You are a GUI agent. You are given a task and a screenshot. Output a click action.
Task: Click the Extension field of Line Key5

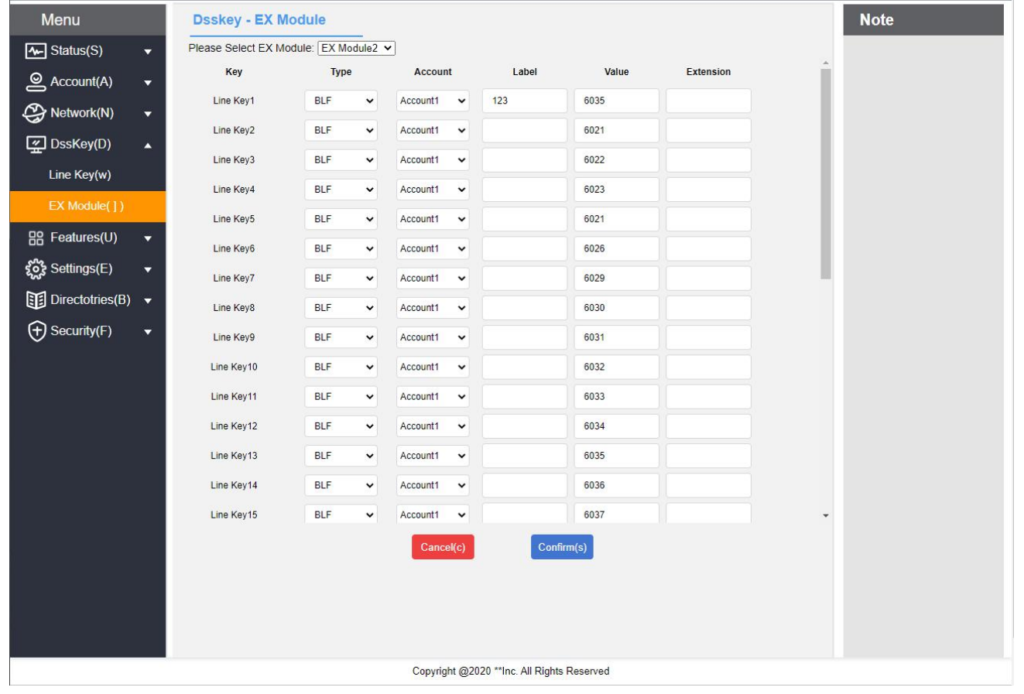pos(709,219)
